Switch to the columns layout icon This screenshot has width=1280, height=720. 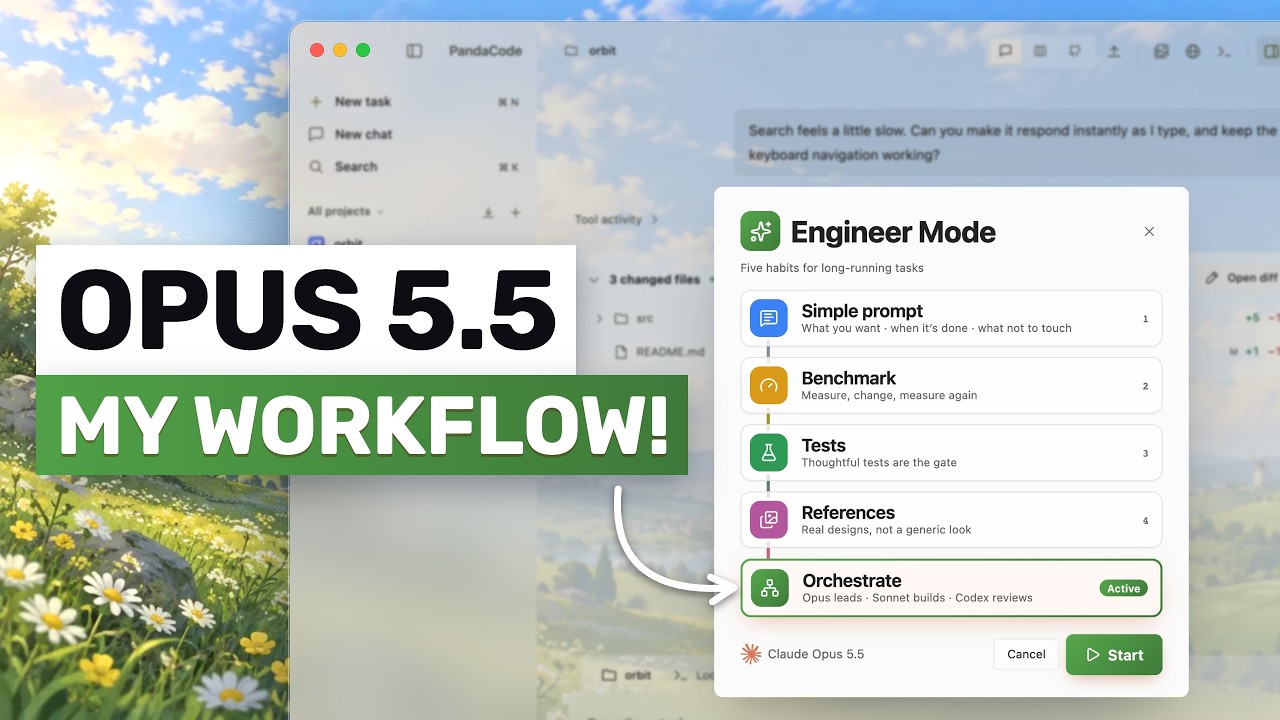(1040, 51)
